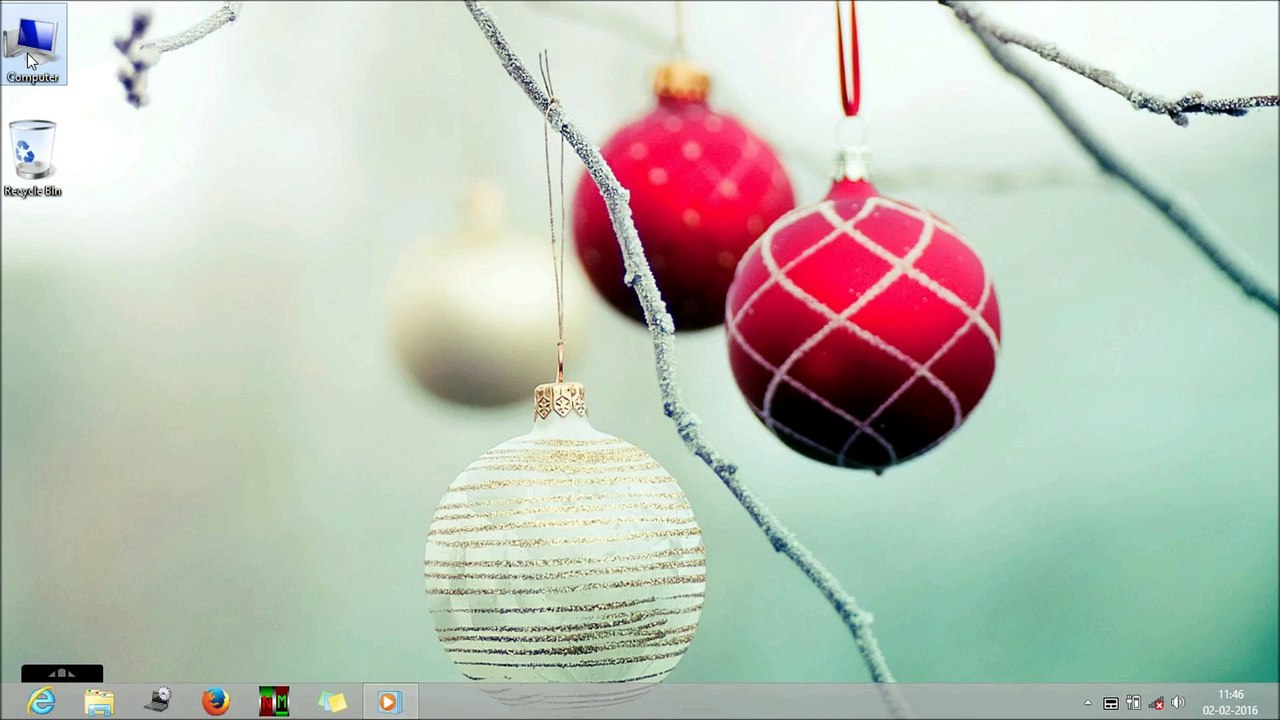1280x720 pixels.
Task: Open Internet Explorer from the taskbar
Action: click(42, 702)
